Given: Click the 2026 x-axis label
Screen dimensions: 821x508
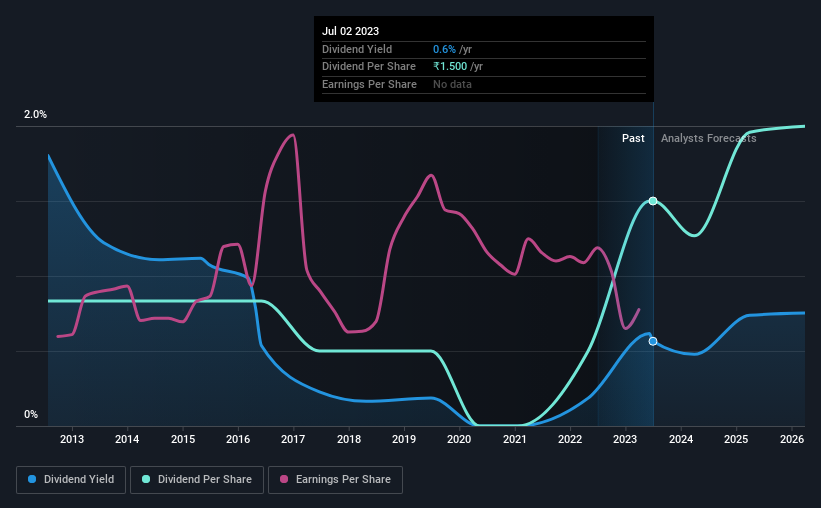Looking at the screenshot, I should [x=792, y=439].
